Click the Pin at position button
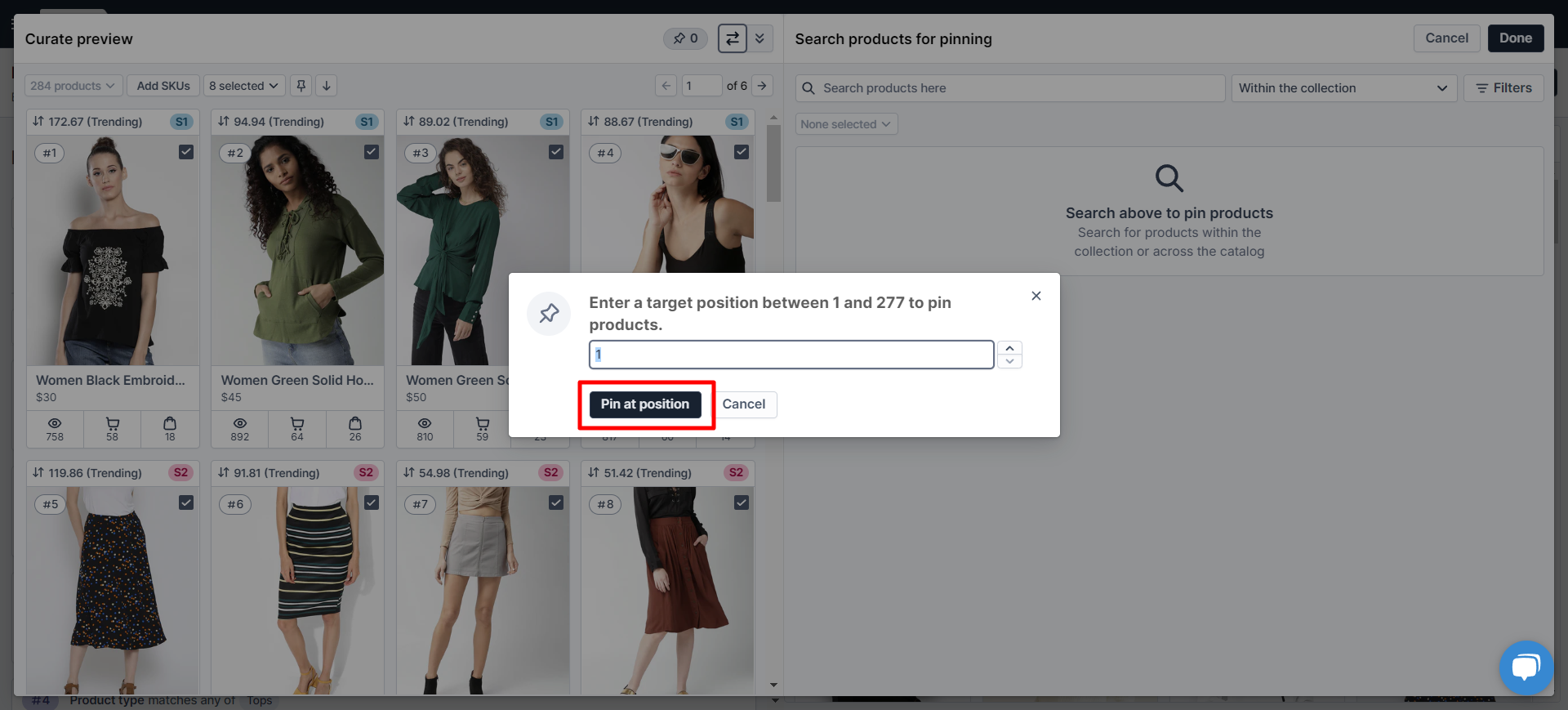Screen dimensions: 1568x710 pyautogui.click(x=645, y=404)
